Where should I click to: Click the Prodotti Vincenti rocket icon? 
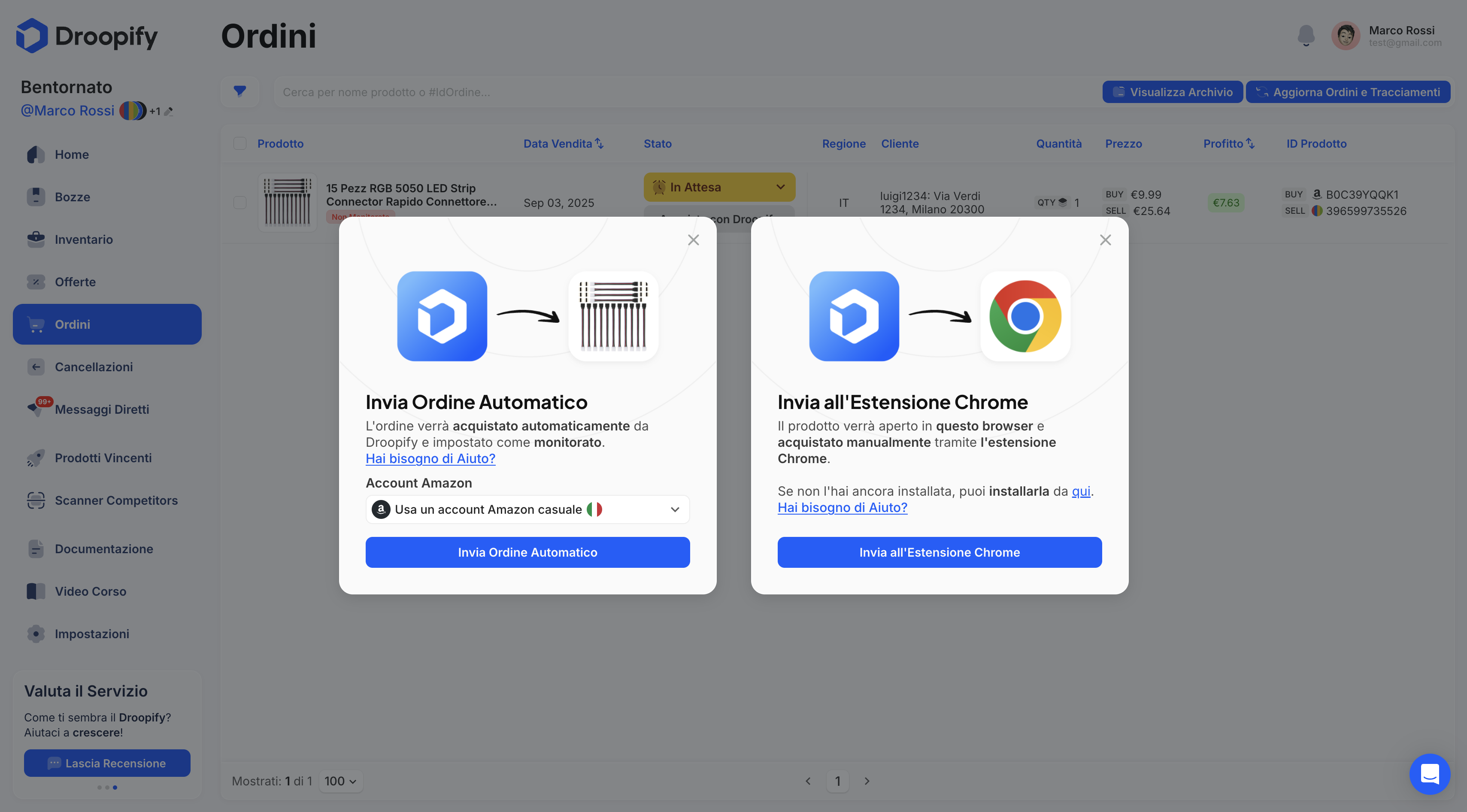point(35,458)
